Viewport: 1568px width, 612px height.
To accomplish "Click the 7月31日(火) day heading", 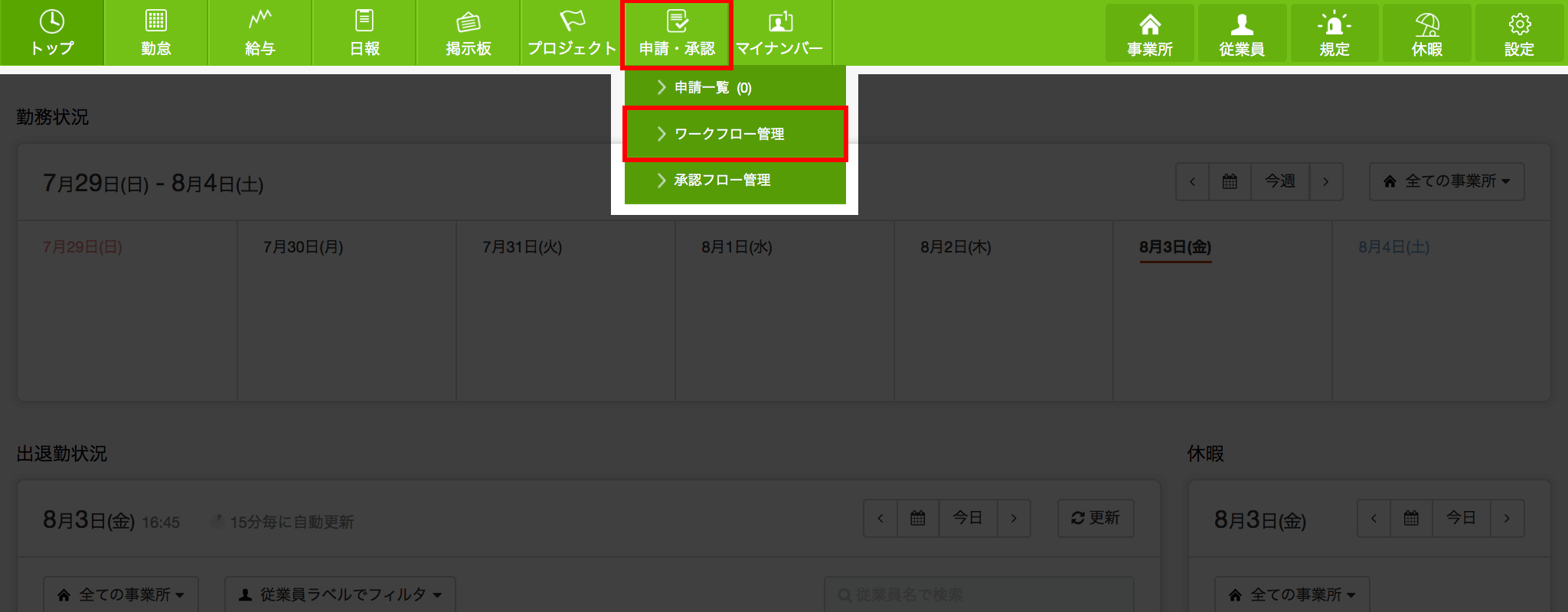I will 522,247.
